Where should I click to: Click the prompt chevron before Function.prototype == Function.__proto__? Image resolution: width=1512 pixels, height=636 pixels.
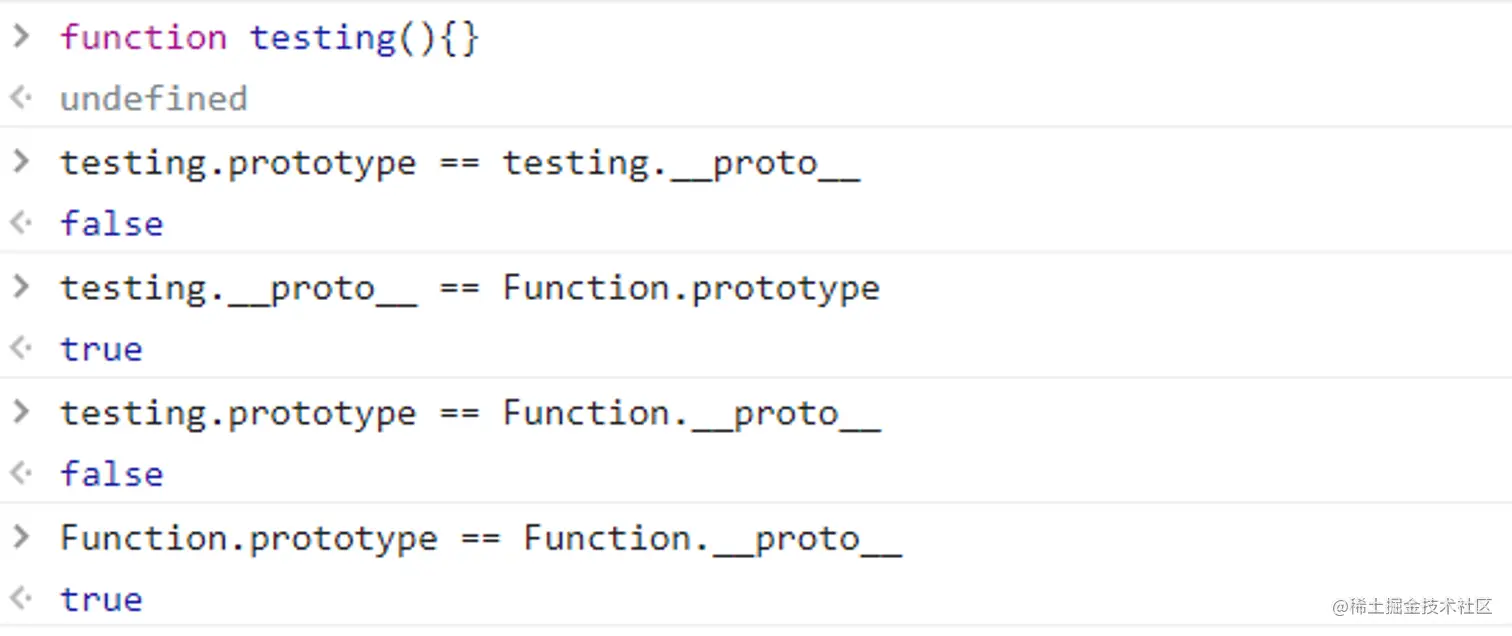(x=20, y=537)
